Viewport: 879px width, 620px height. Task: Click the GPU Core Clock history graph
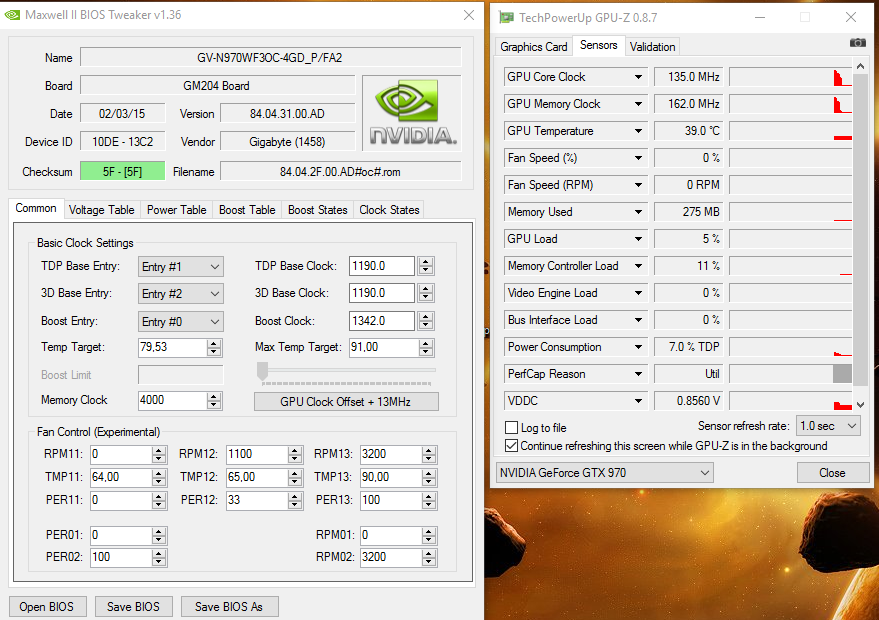[790, 77]
